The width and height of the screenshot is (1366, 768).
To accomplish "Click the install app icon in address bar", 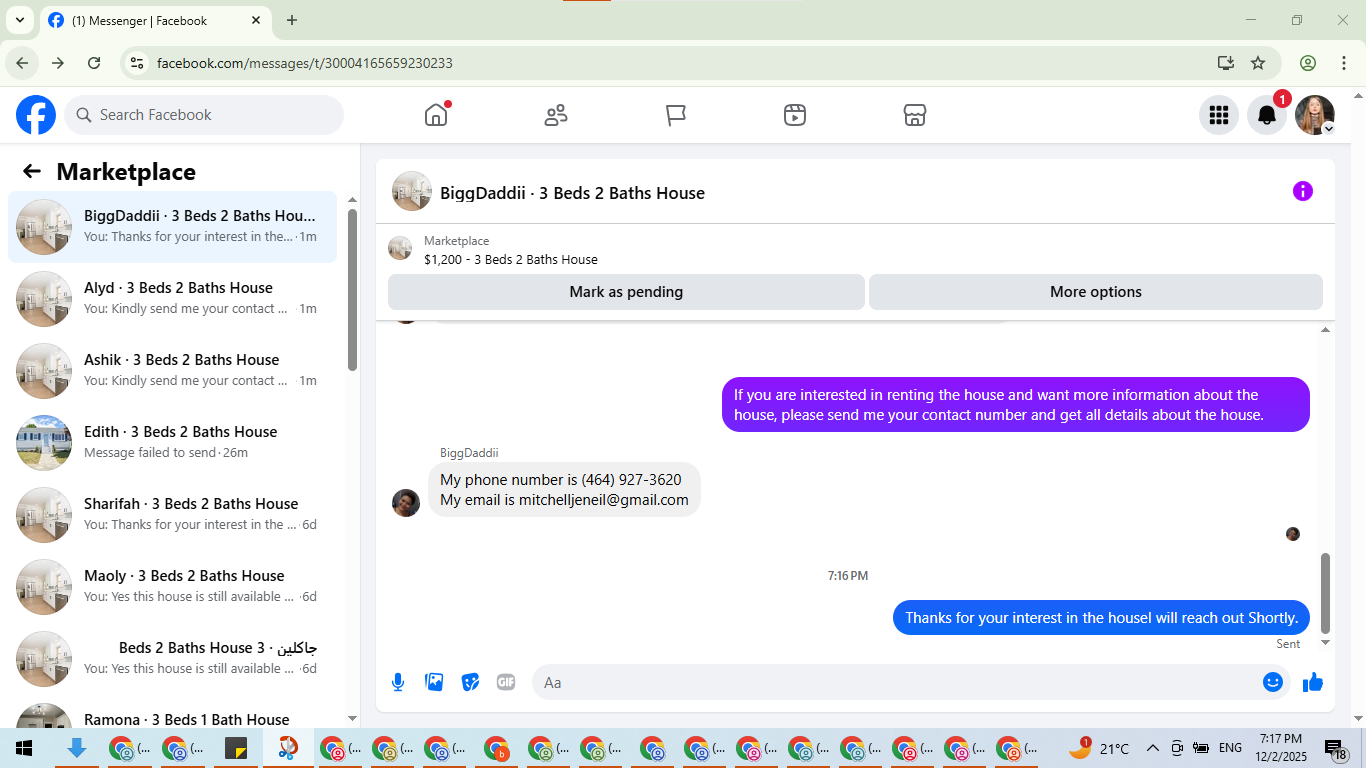I will (x=1226, y=63).
